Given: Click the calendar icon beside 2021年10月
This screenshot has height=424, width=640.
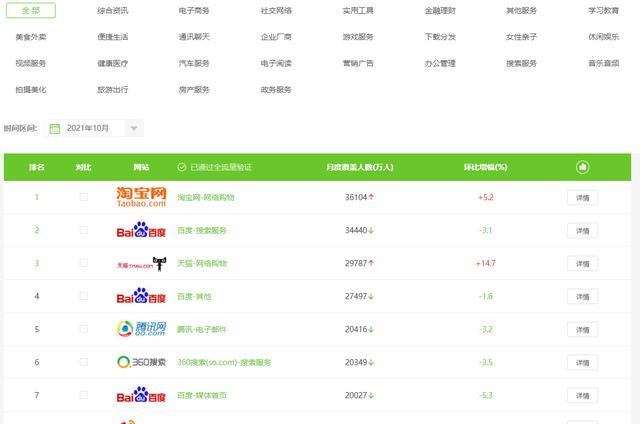Looking at the screenshot, I should point(54,129).
